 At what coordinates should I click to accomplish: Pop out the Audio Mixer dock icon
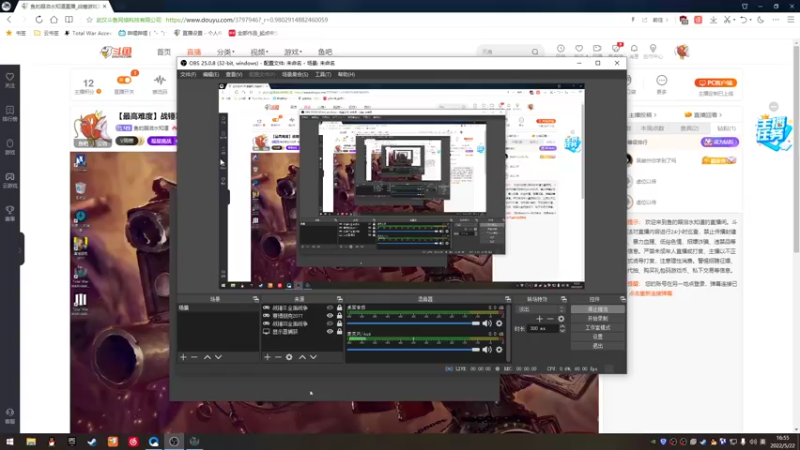pos(508,299)
